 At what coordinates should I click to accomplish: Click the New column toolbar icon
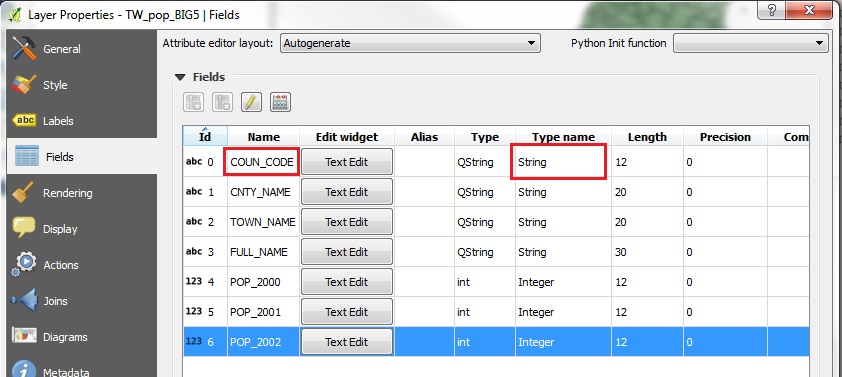click(193, 102)
